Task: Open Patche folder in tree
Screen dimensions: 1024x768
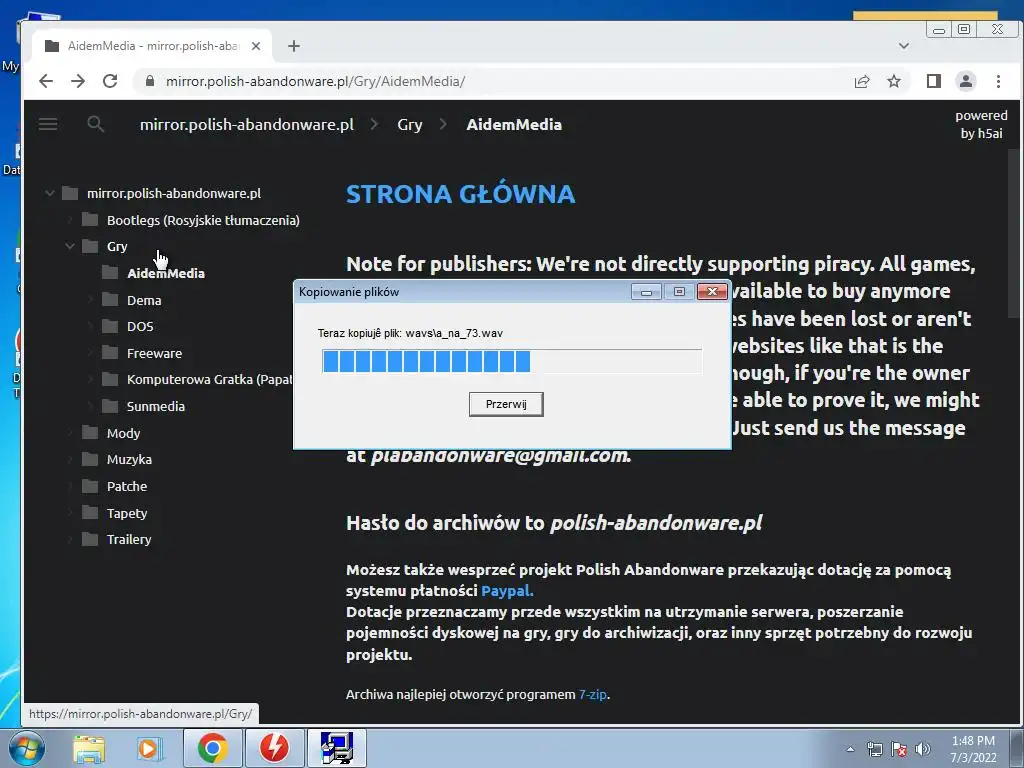Action: pyautogui.click(x=127, y=486)
